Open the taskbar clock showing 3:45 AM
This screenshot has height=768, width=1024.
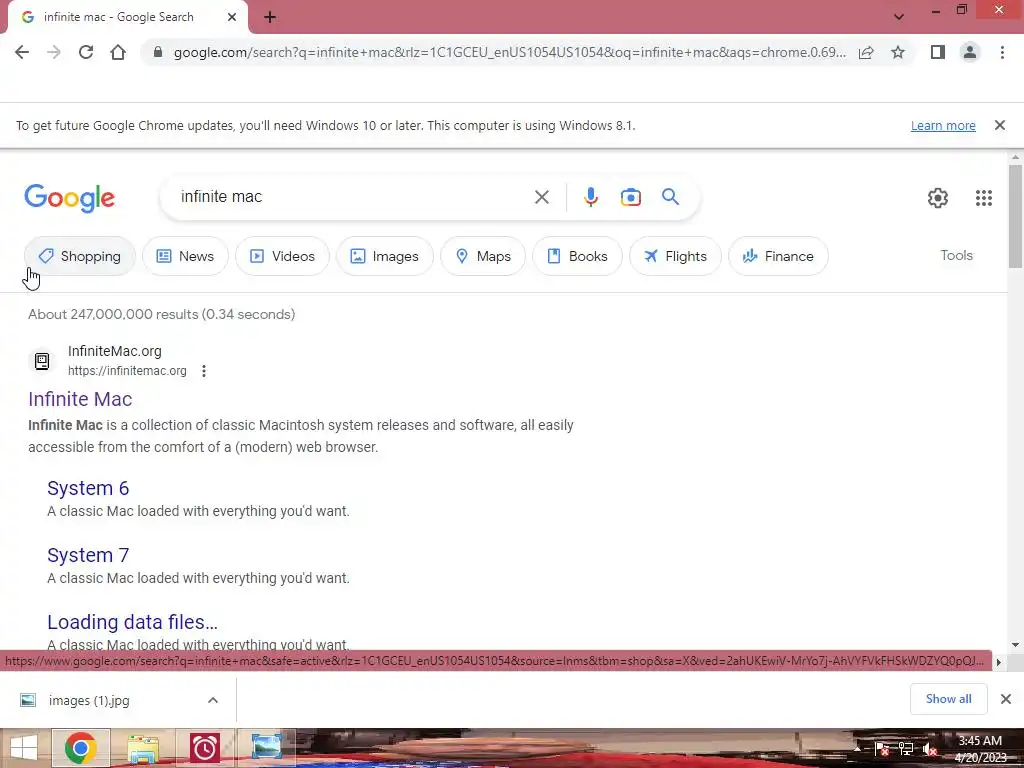980,748
